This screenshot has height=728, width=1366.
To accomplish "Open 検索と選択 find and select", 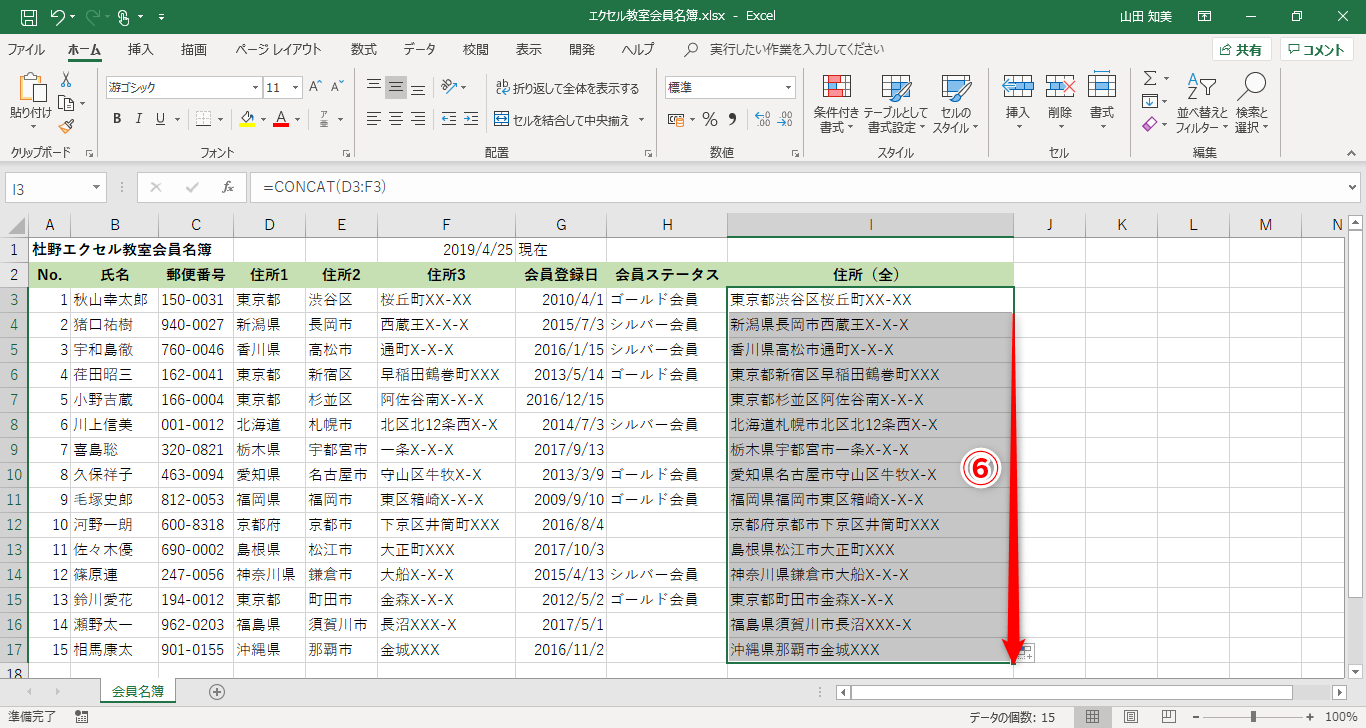I will 1252,104.
